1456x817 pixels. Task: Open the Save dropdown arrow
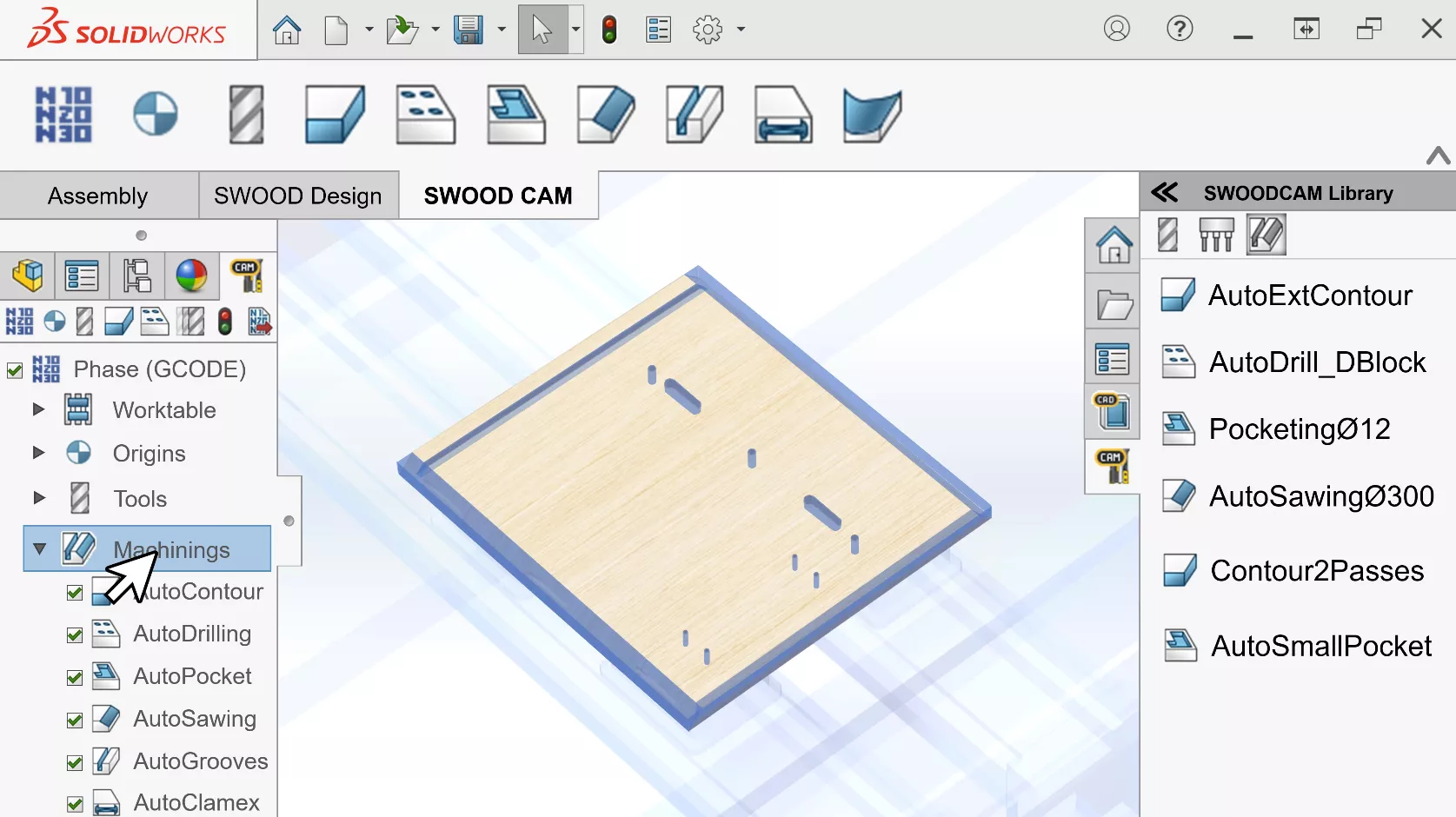tap(502, 30)
